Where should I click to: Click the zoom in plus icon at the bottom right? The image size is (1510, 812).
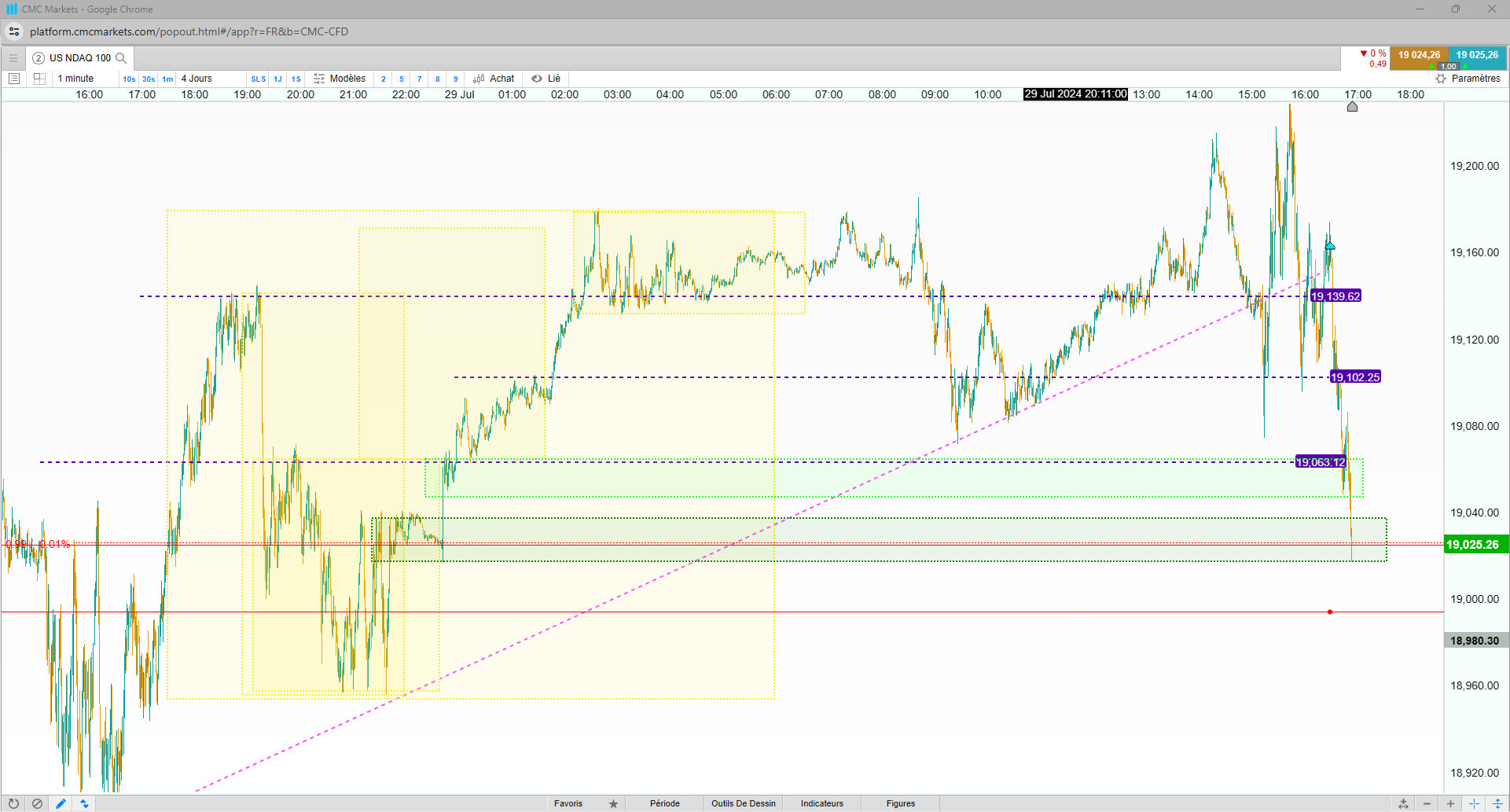point(1450,803)
